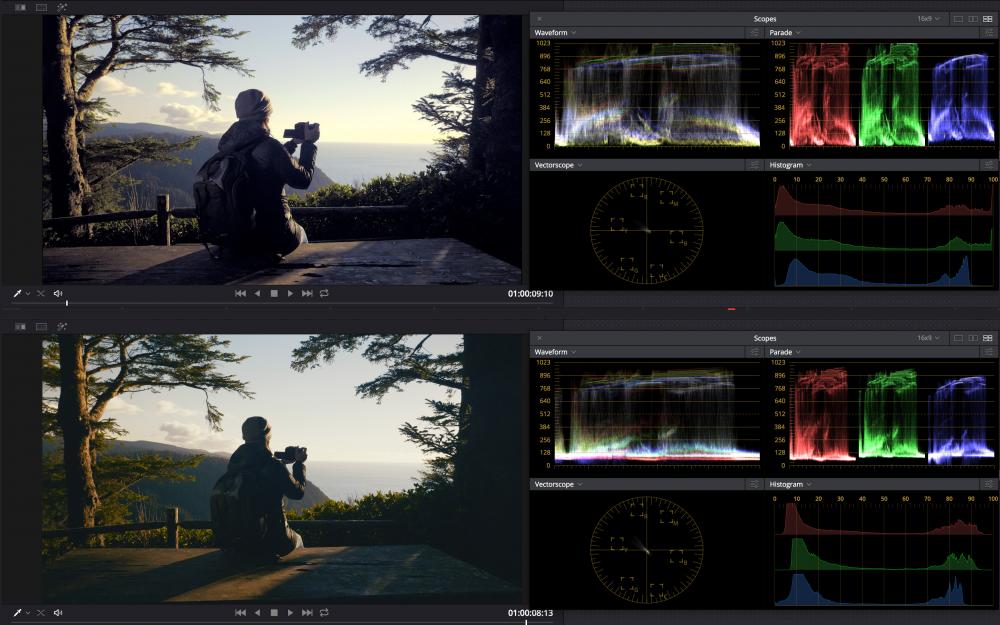
Task: Stop playback in the top viewer
Action: (274, 294)
